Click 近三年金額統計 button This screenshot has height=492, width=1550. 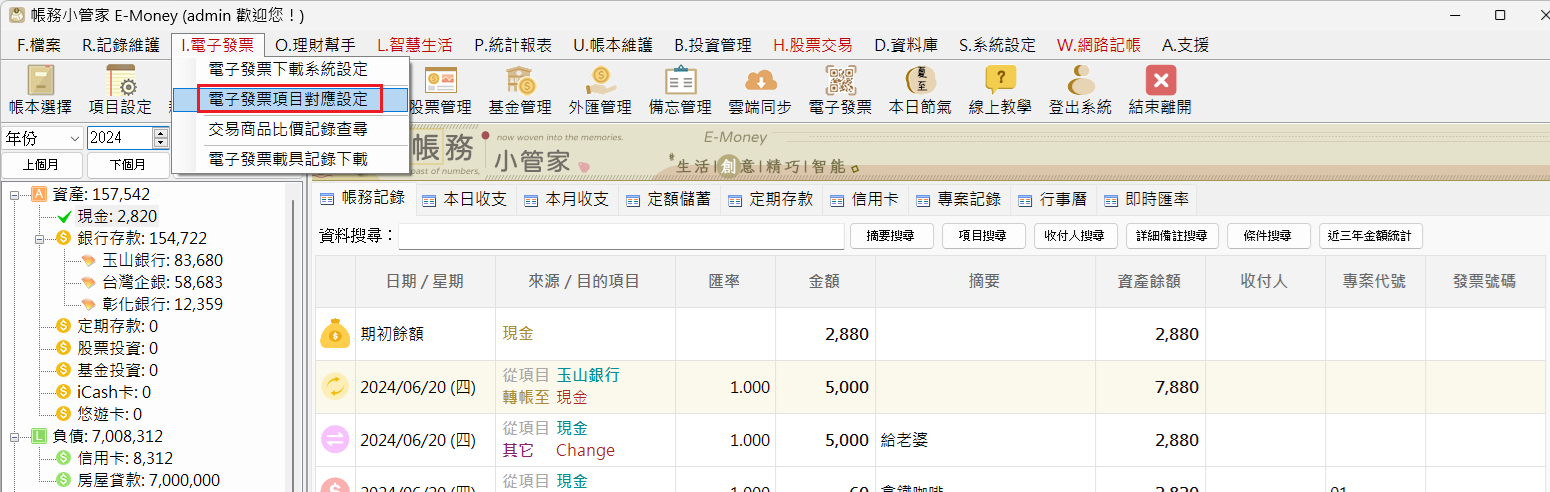pos(1371,236)
